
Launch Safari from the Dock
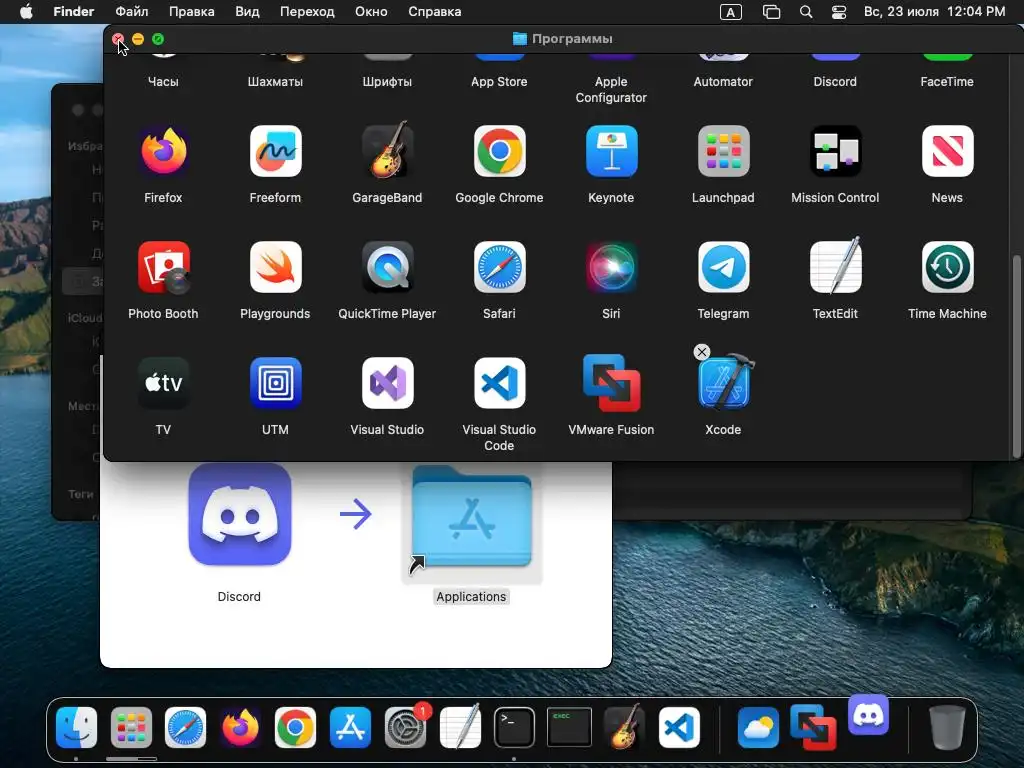coord(185,728)
